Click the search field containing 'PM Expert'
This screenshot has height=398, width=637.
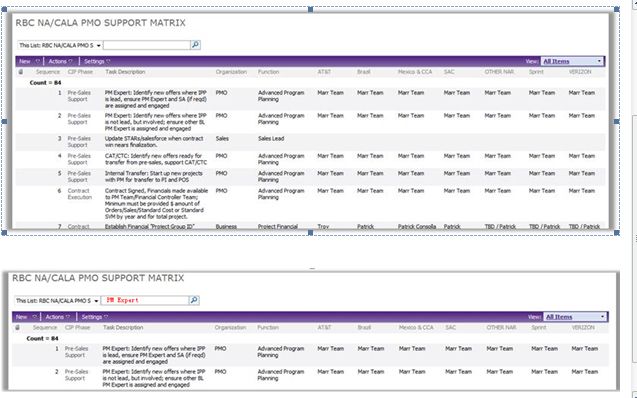(145, 301)
